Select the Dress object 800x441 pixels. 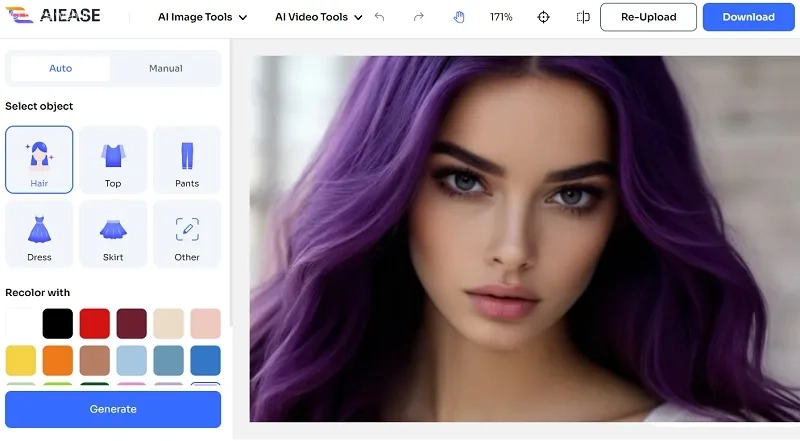(x=39, y=234)
